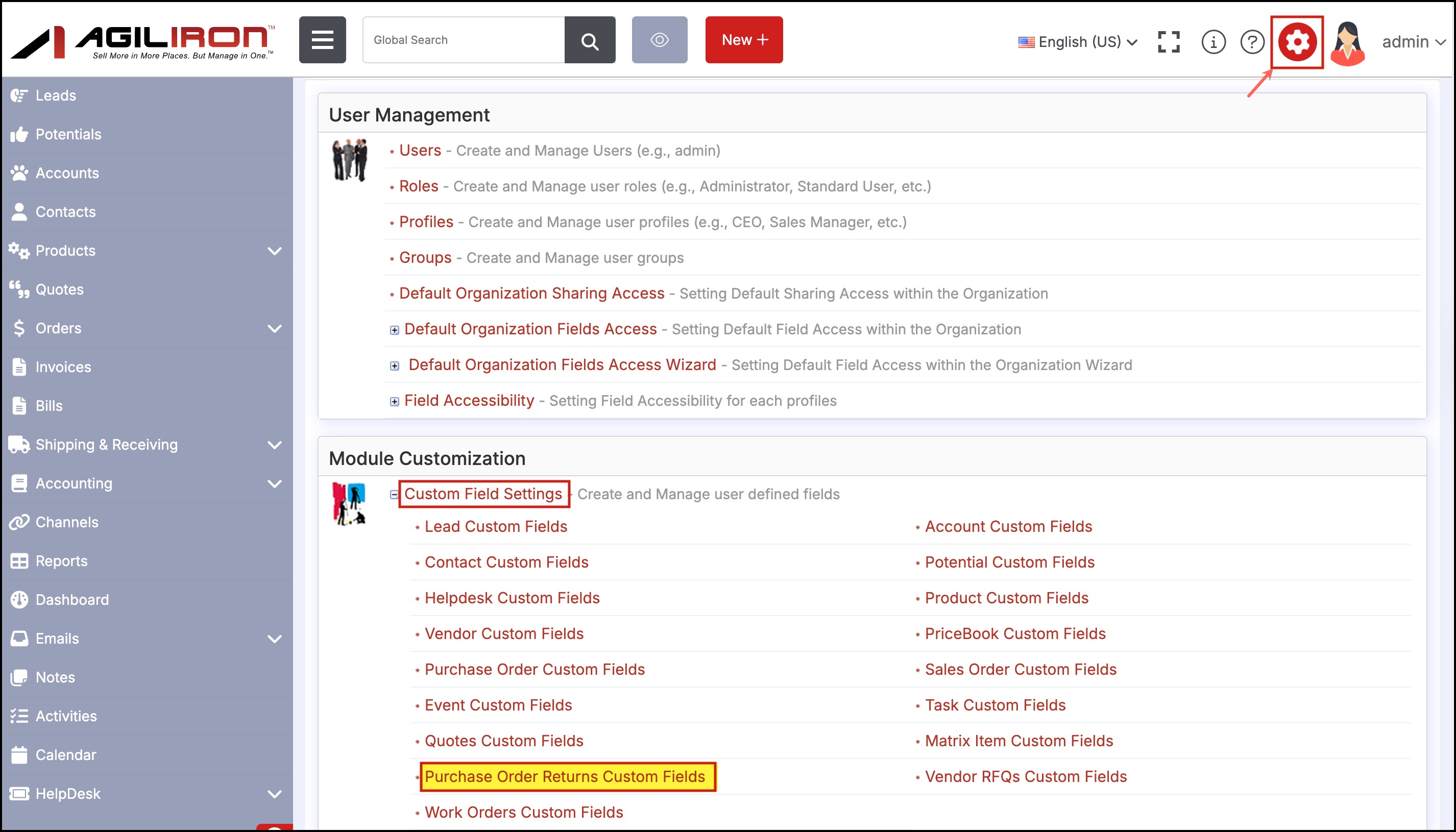Expand the Orders sidebar chevron
The height and width of the screenshot is (832, 1456).
(x=275, y=329)
